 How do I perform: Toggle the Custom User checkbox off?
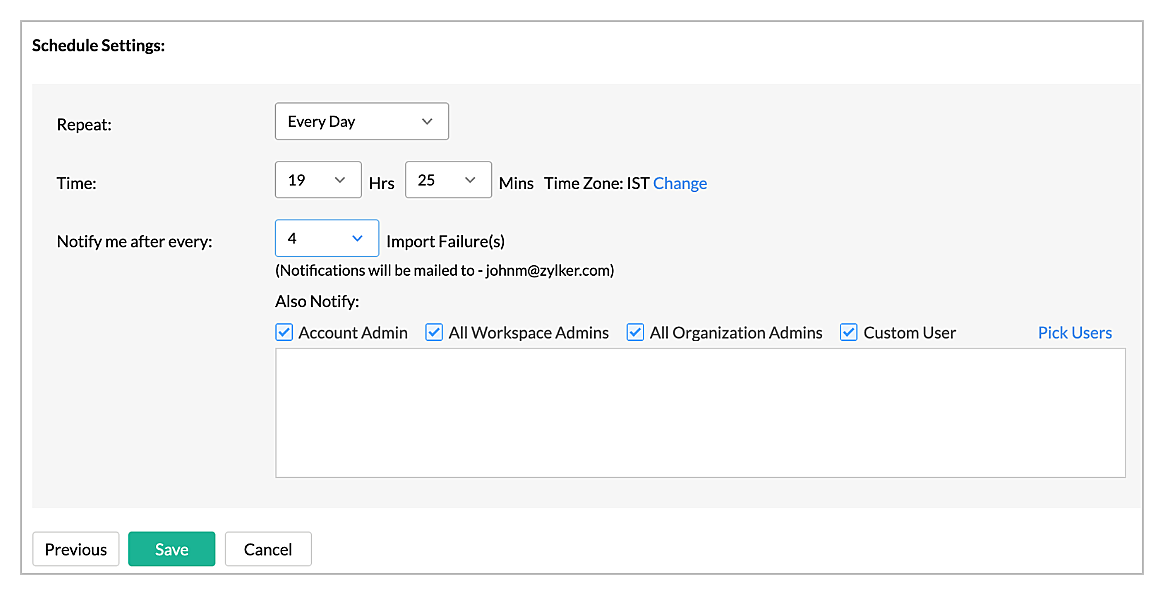848,331
